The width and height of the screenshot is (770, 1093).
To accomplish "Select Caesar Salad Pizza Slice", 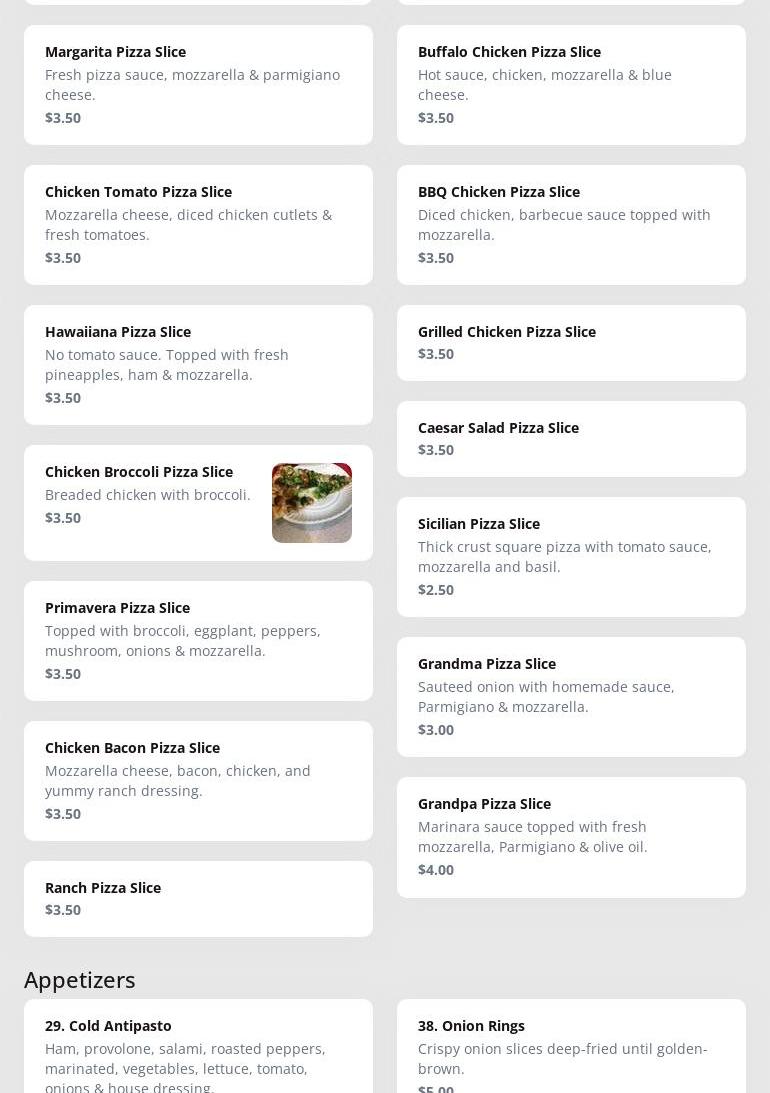I will (x=571, y=438).
